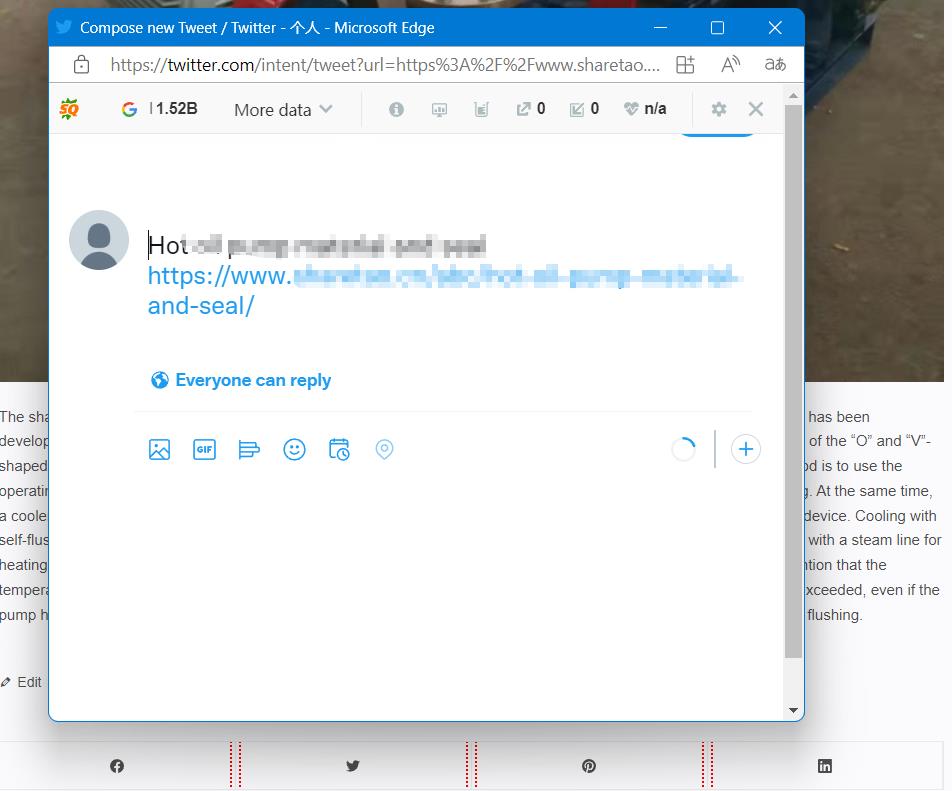The width and height of the screenshot is (952, 791).
Task: Click the Edit link on the background page
Action: [x=21, y=682]
